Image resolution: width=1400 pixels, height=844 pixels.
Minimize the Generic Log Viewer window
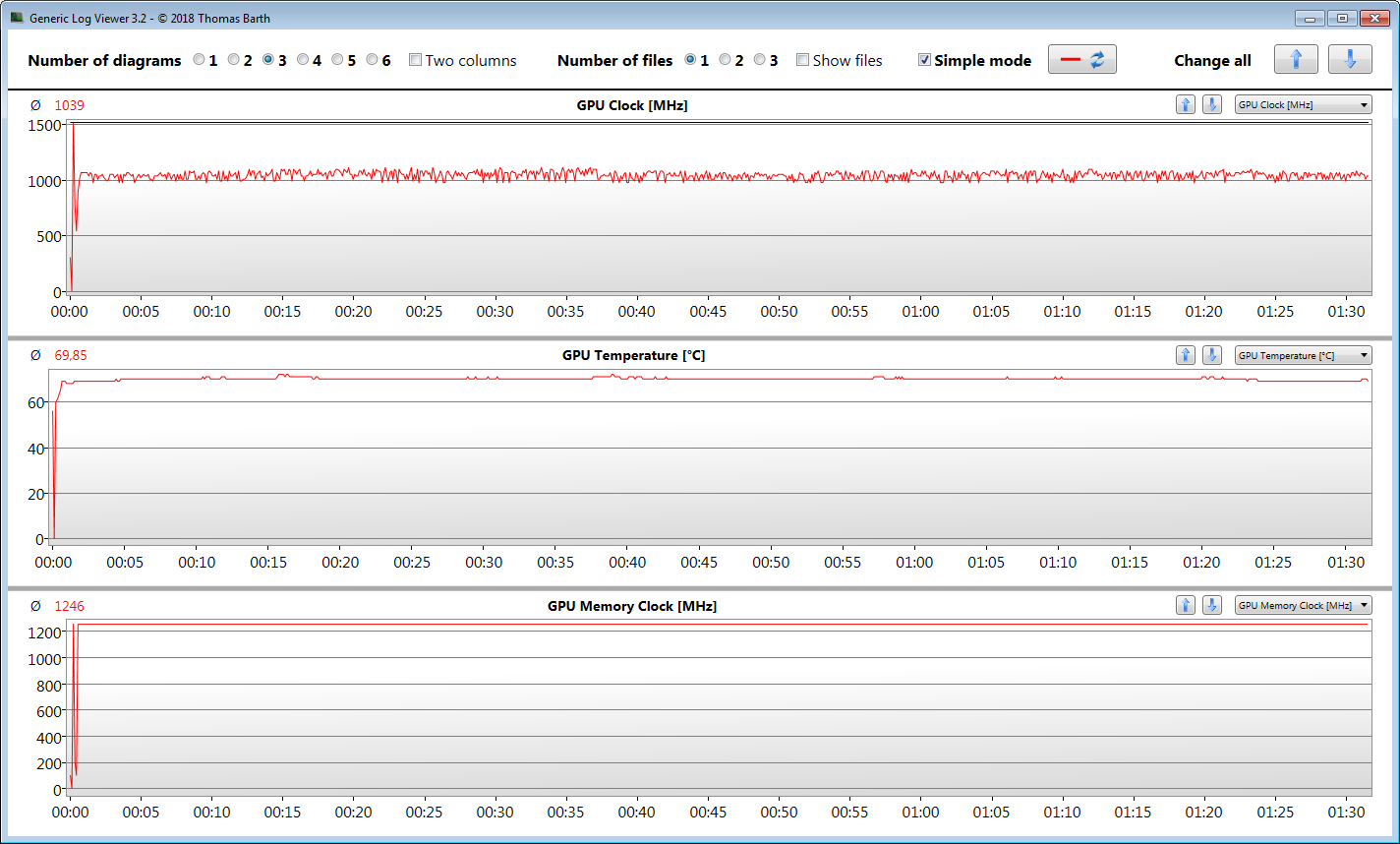pos(1310,18)
